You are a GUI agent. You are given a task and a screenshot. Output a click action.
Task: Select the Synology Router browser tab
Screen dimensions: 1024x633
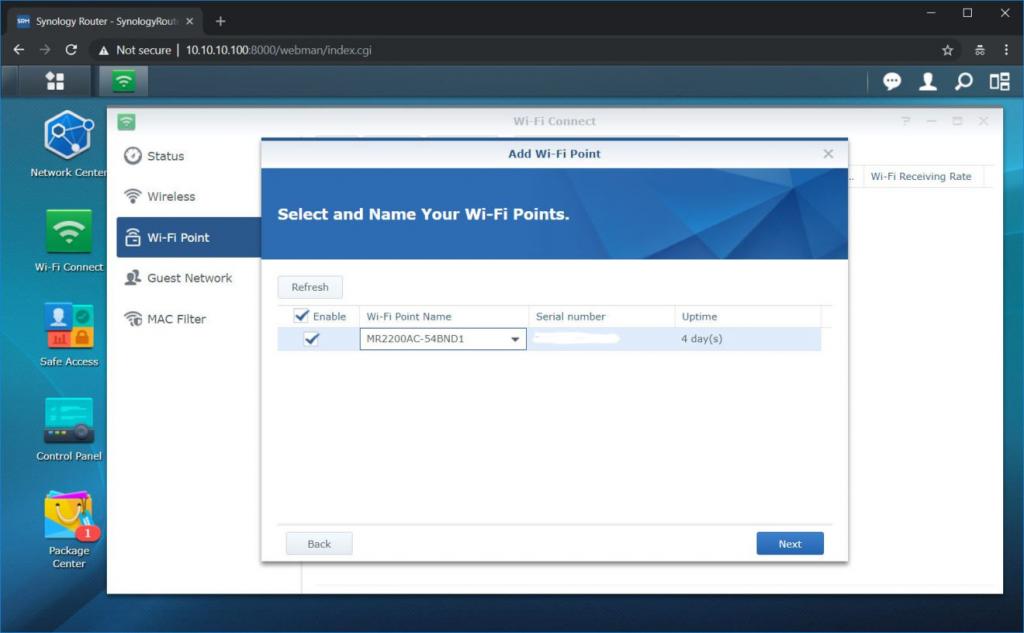pyautogui.click(x=104, y=21)
